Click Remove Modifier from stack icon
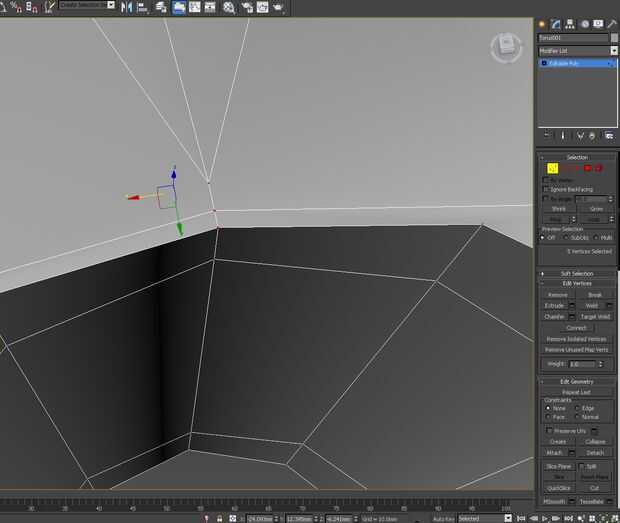This screenshot has width=620, height=523. click(592, 135)
